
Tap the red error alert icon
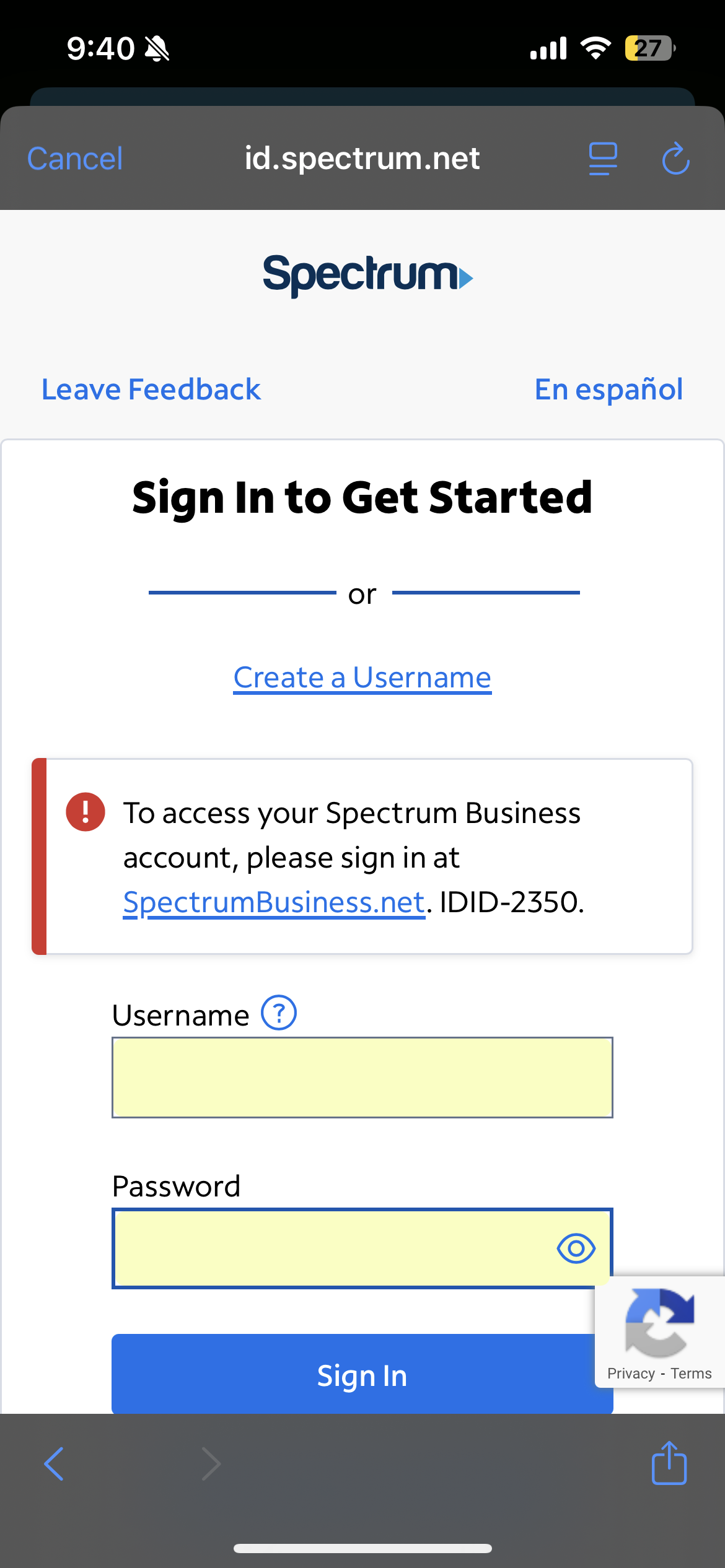click(86, 811)
